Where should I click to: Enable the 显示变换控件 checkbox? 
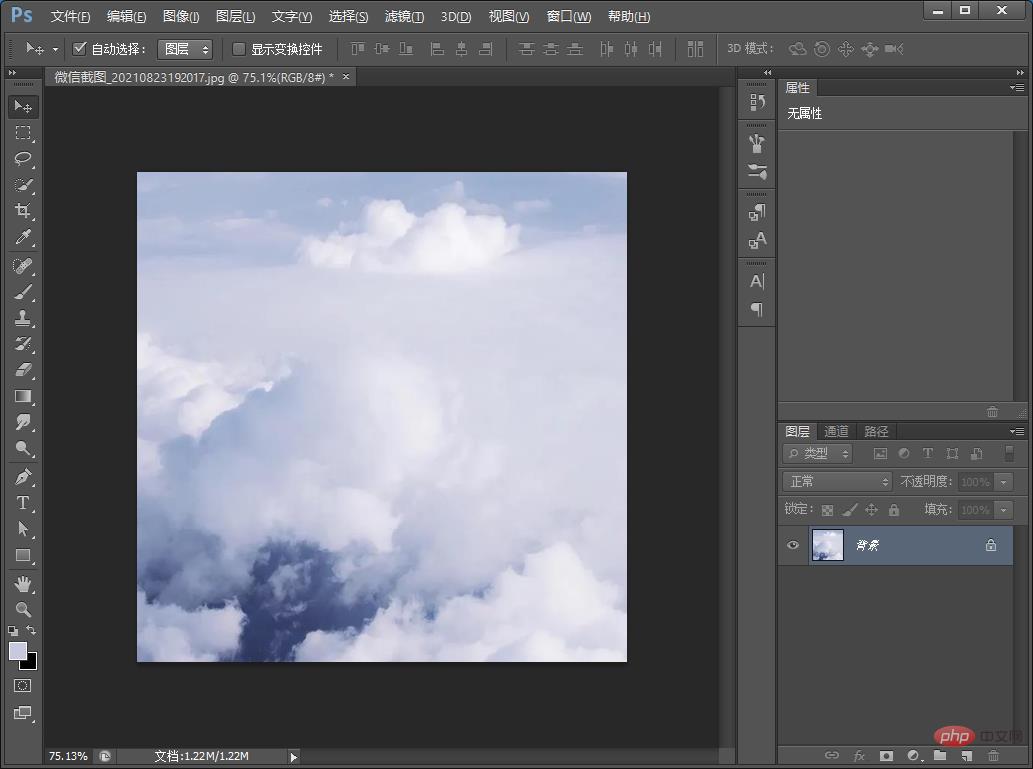239,49
